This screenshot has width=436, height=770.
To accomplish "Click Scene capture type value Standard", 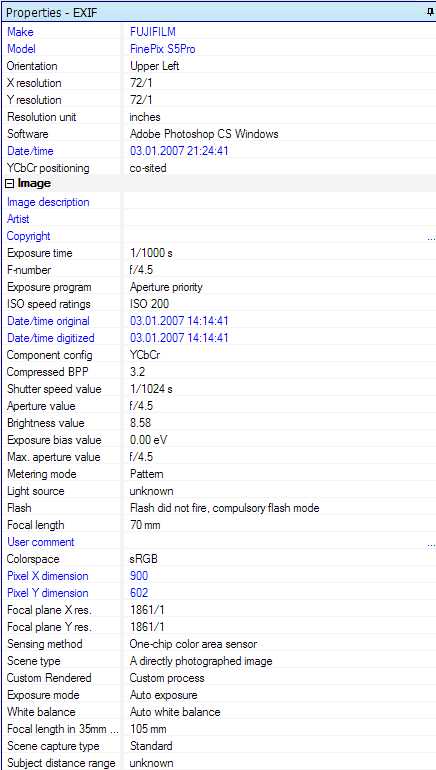I will click(151, 746).
